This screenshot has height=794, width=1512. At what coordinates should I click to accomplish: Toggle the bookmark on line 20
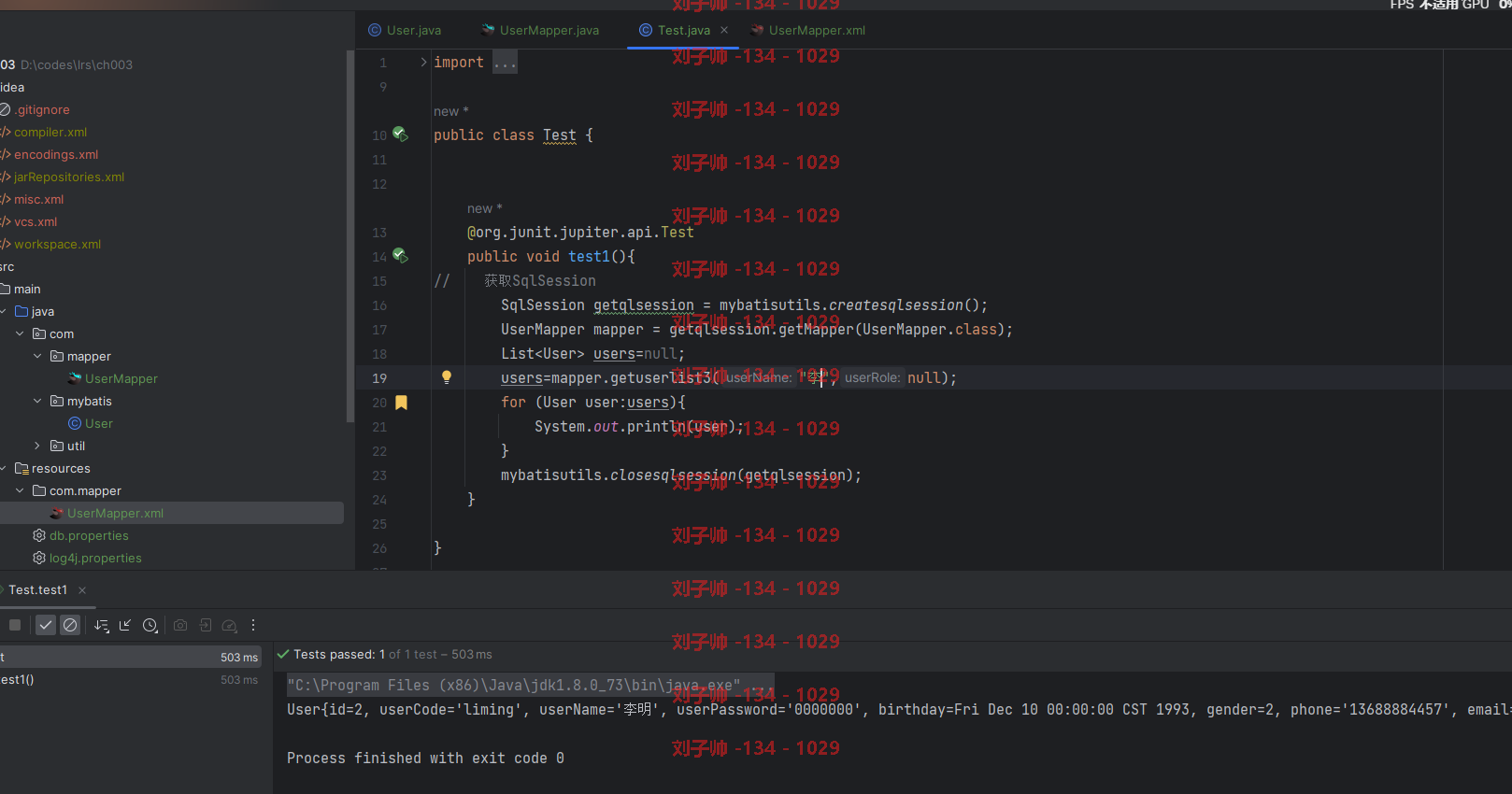point(401,403)
